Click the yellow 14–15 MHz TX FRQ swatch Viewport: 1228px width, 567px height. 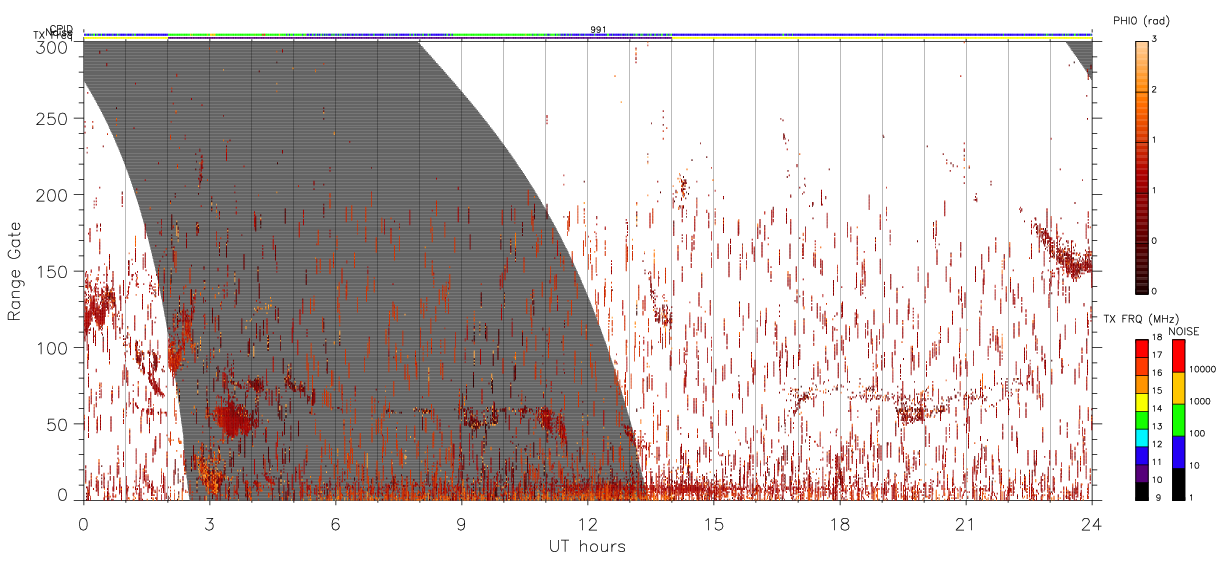[x=1141, y=402]
